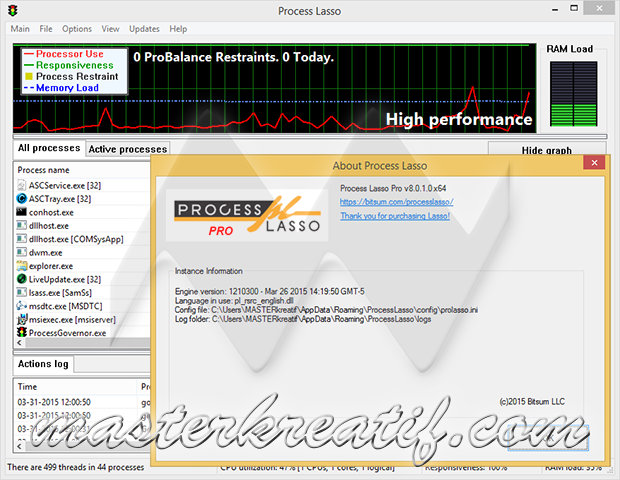Open the File menu
The width and height of the screenshot is (620, 480).
(45, 29)
